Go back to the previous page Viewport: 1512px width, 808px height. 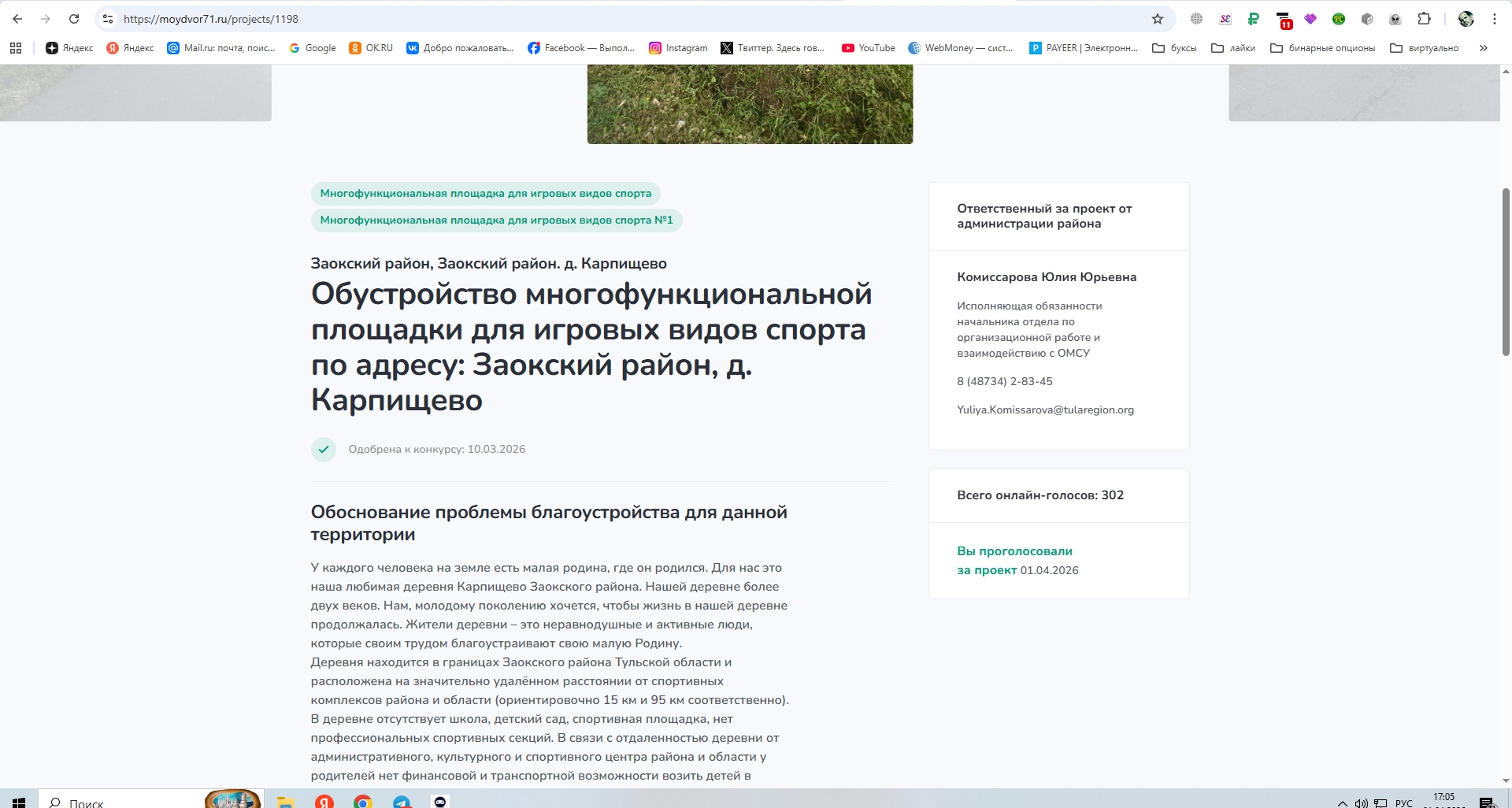pyautogui.click(x=17, y=19)
